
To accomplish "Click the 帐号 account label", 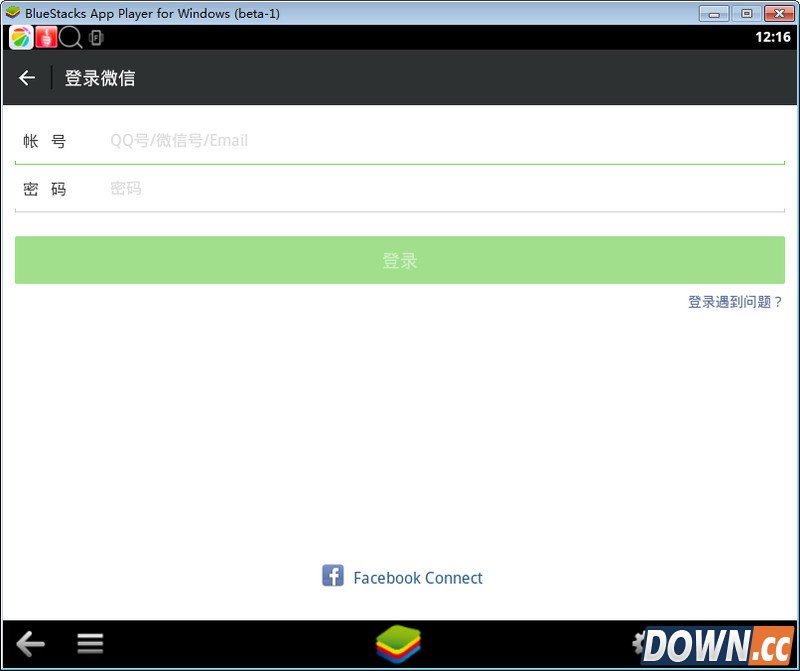I will coord(46,140).
